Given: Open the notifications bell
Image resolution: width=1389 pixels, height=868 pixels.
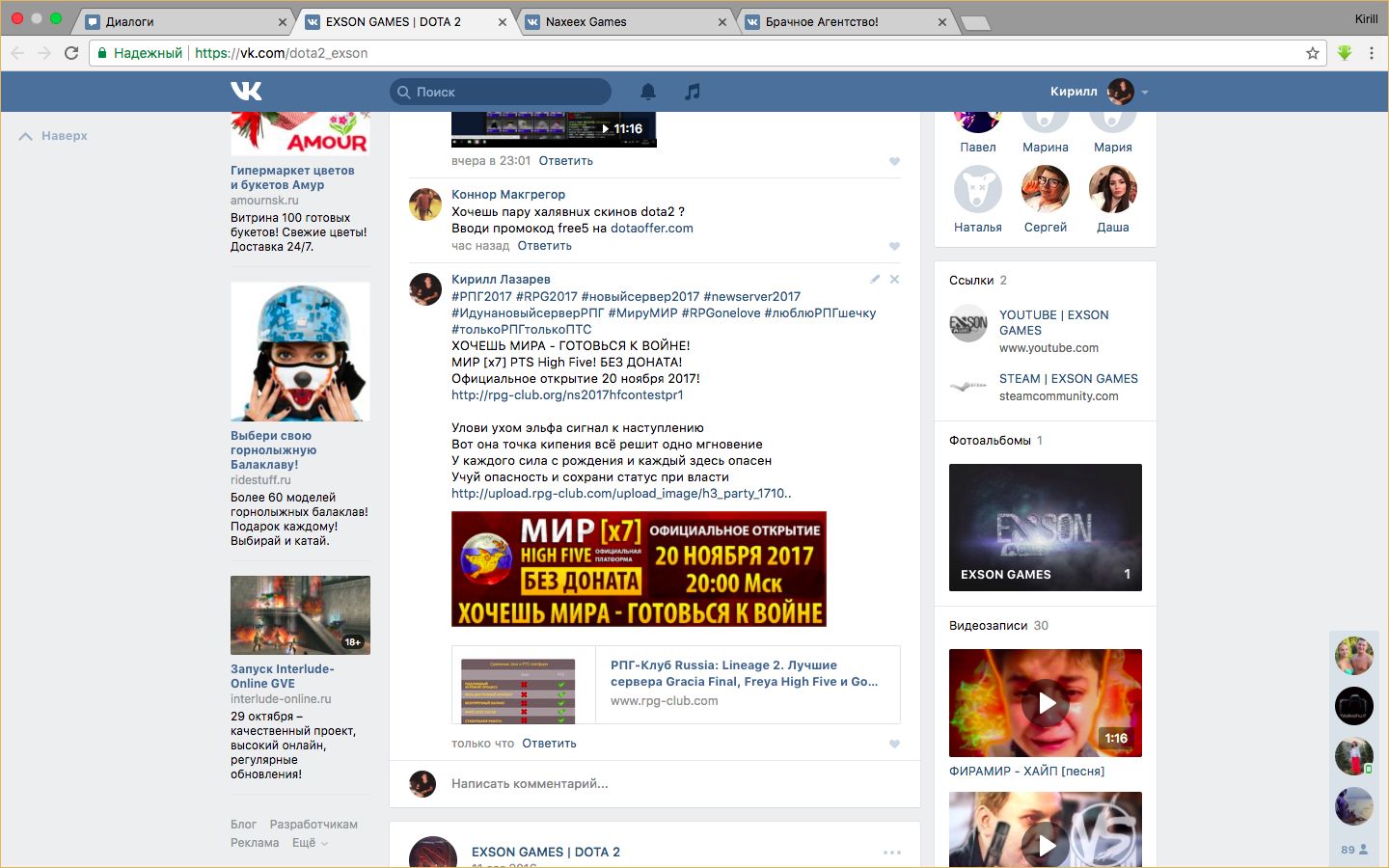Looking at the screenshot, I should coord(648,92).
